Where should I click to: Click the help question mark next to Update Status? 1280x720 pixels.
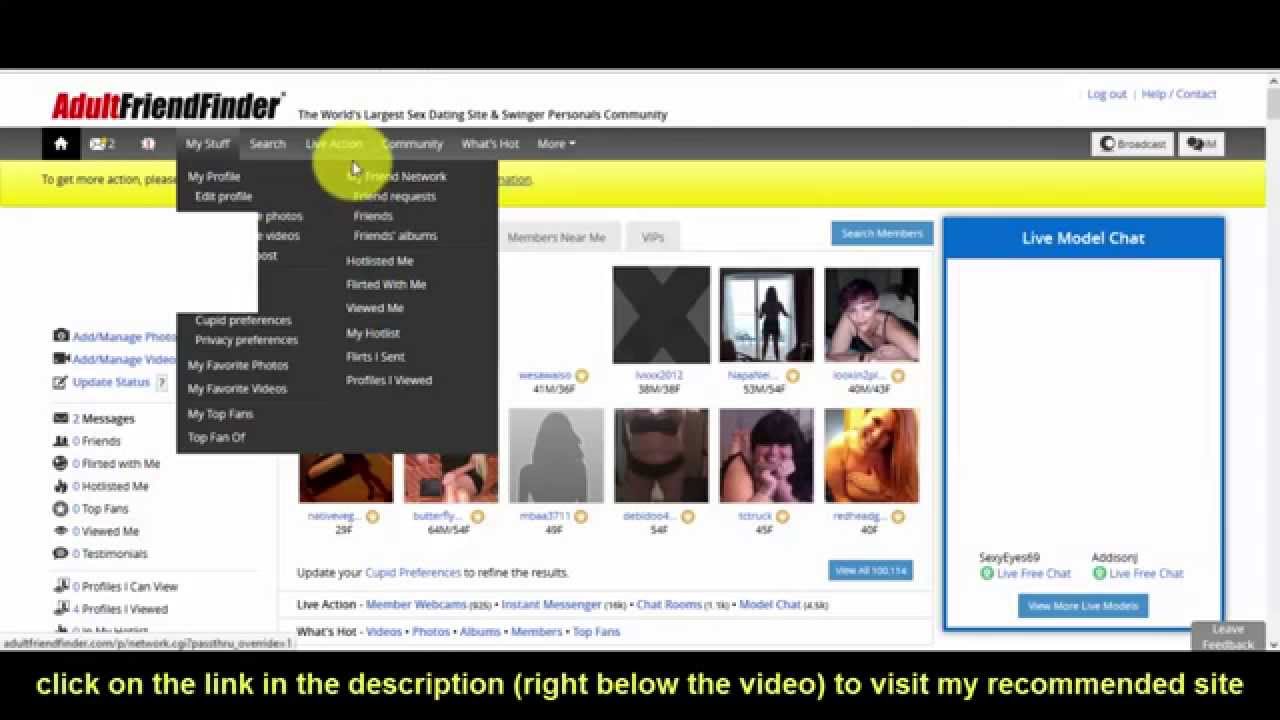pyautogui.click(x=162, y=383)
